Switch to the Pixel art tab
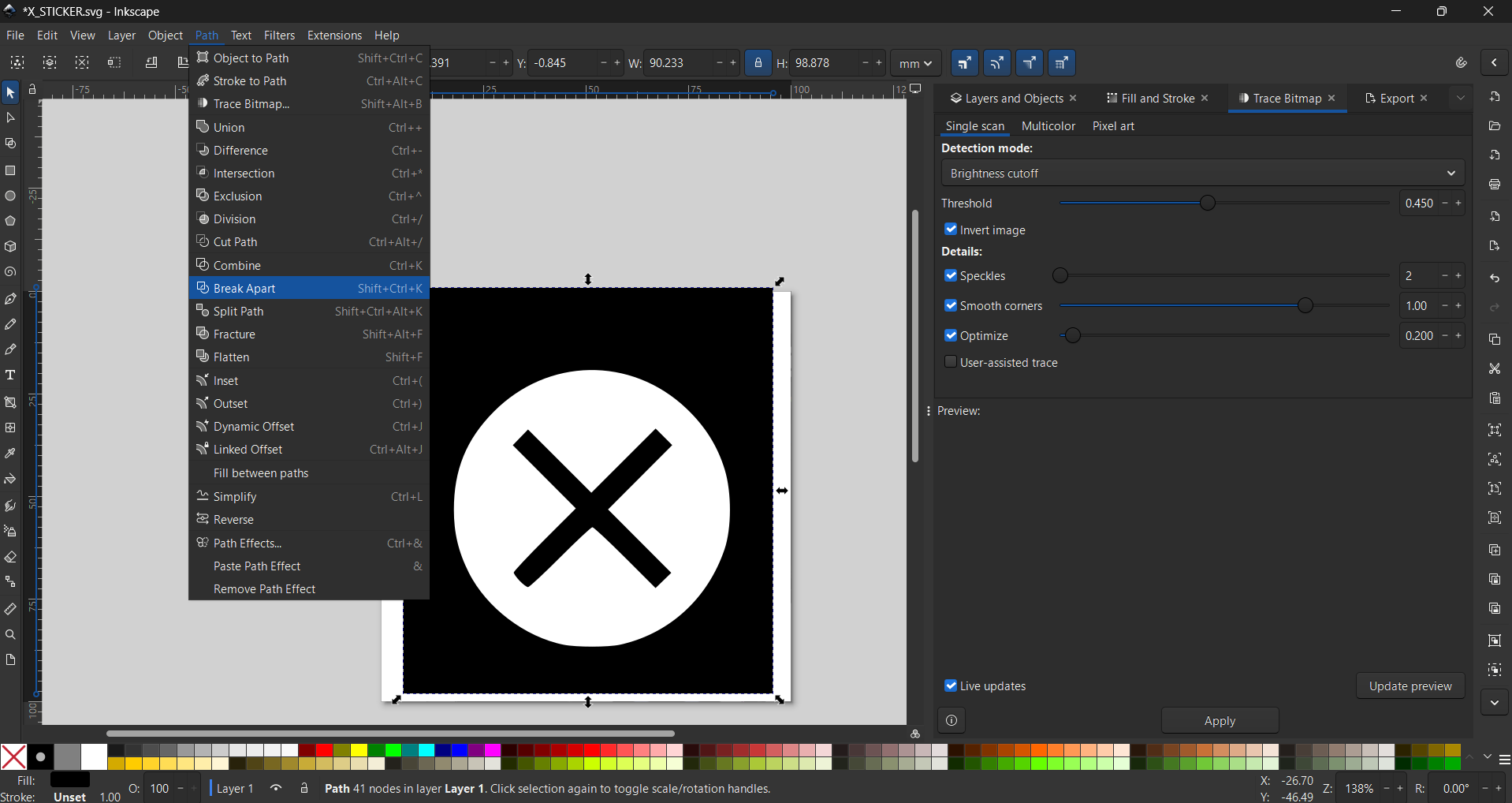Image resolution: width=1512 pixels, height=803 pixels. (x=1113, y=126)
